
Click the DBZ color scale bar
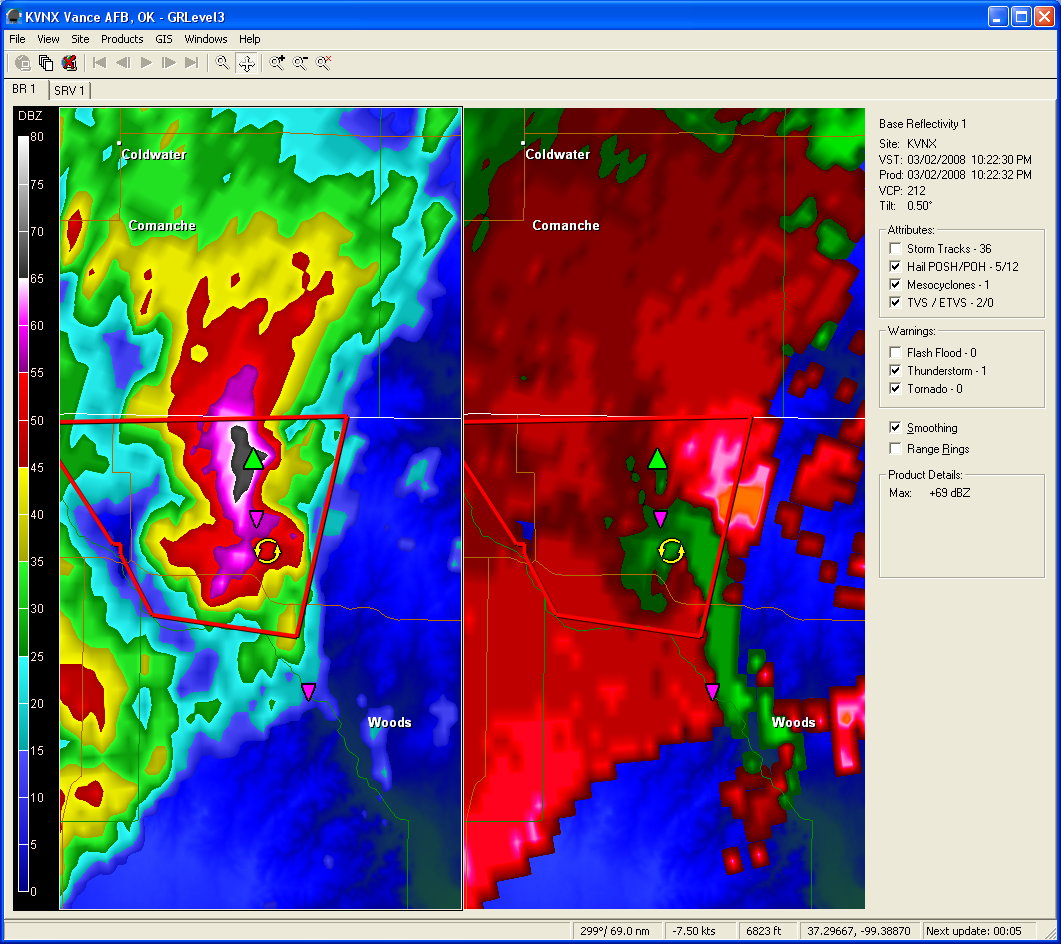[23, 514]
